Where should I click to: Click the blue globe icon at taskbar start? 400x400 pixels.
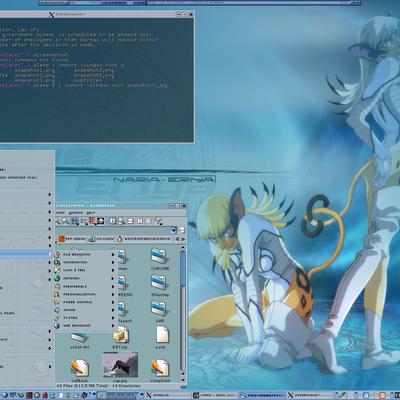[5, 395]
